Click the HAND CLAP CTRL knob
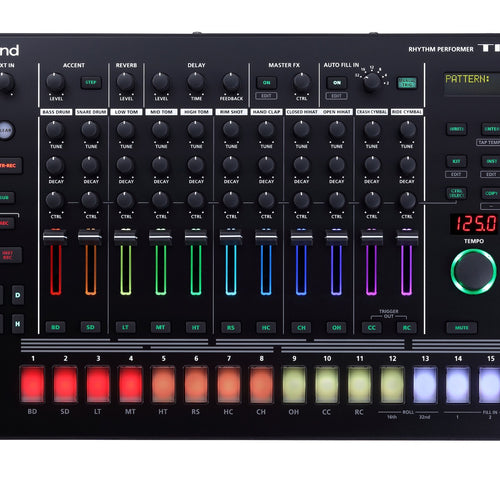Screen dimensions: 500x500 266,201
